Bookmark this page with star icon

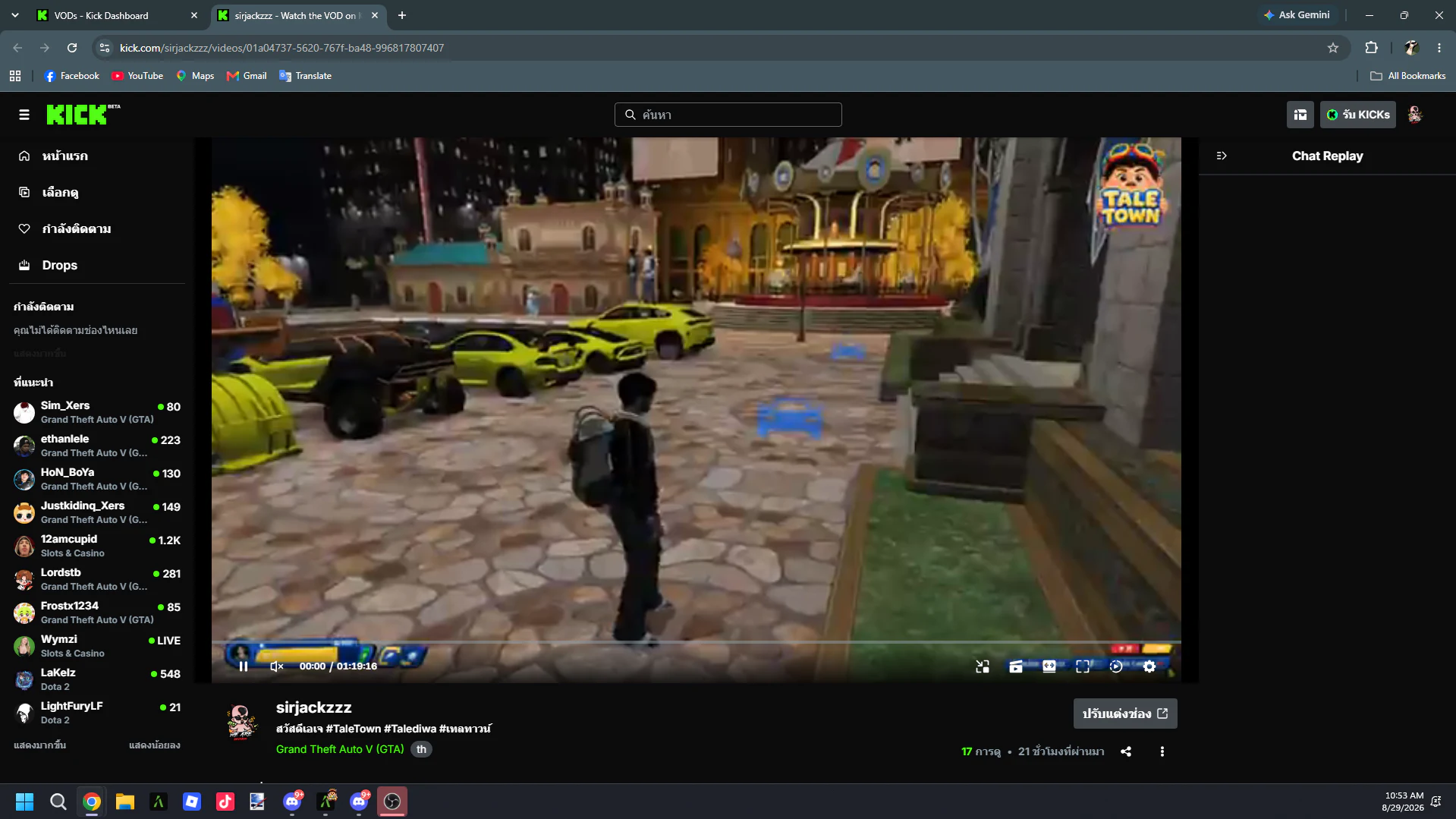(1333, 48)
